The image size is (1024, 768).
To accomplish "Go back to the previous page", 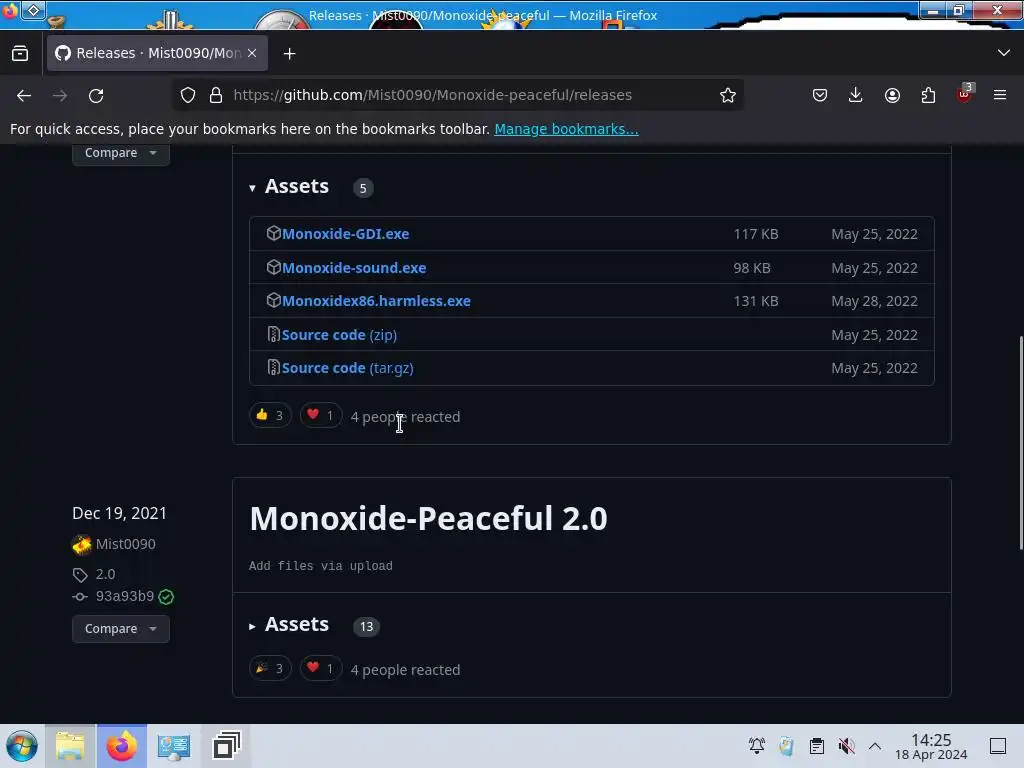I will [x=24, y=95].
